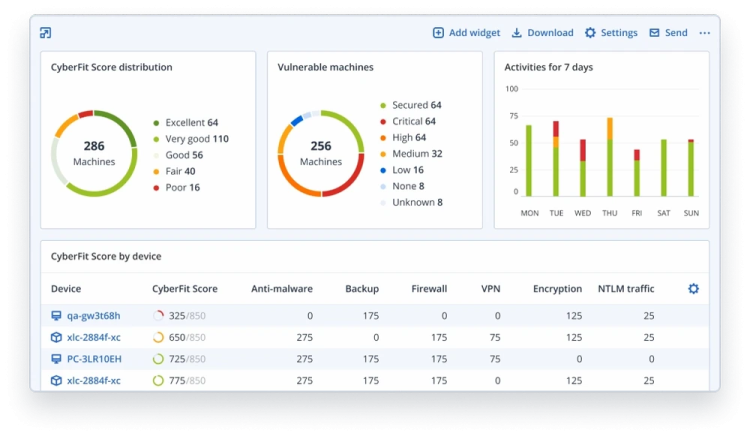The width and height of the screenshot is (750, 436).
Task: Click the Critical 64 legend dot
Action: pyautogui.click(x=383, y=121)
